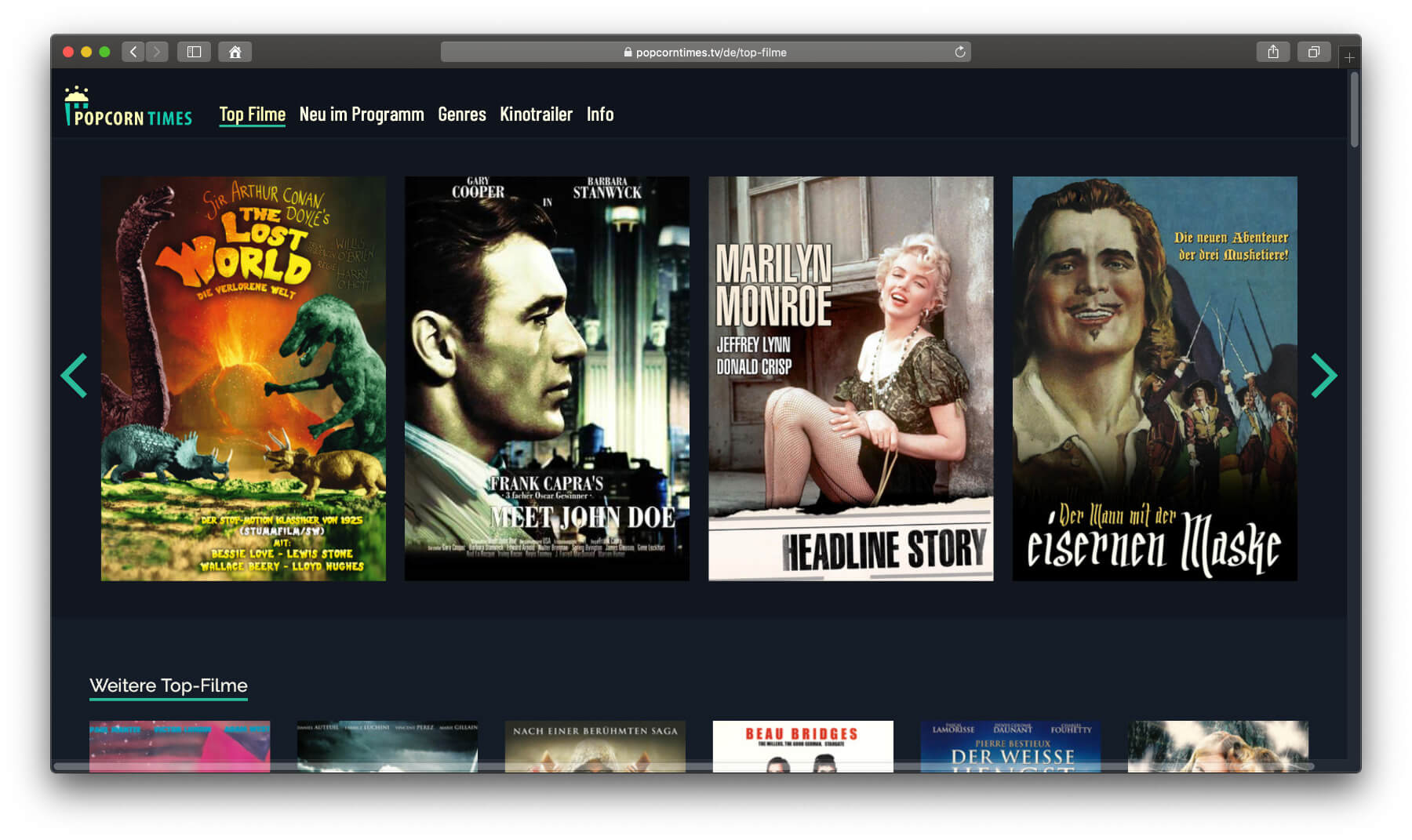
Task: Click the popcorntimes.tv address field
Action: click(705, 52)
